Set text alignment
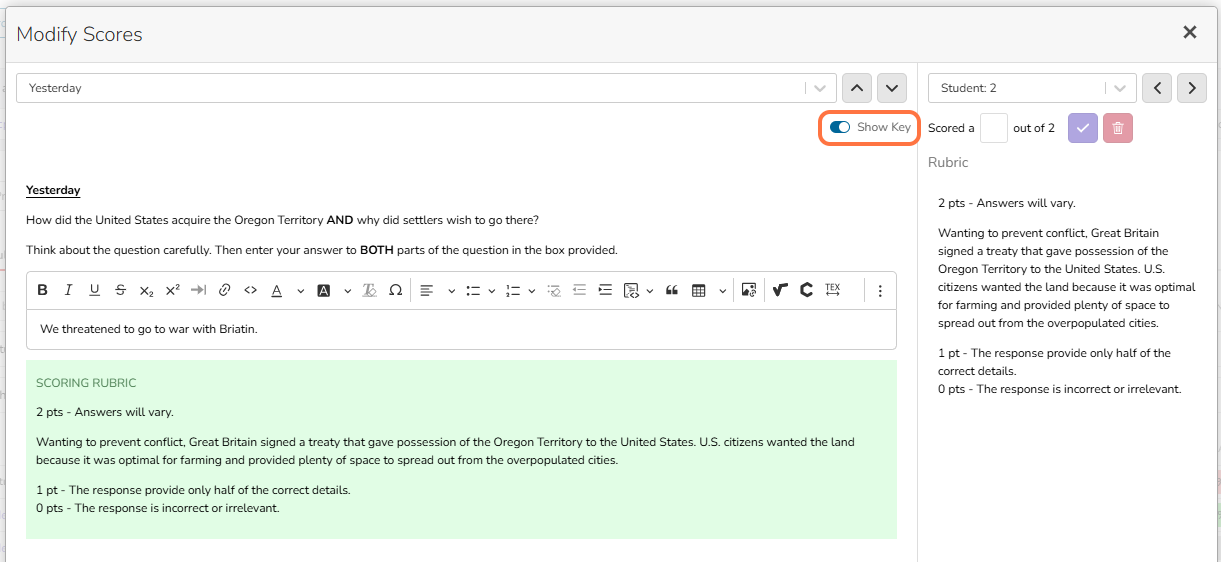Screen dimensions: 1221x562 pyautogui.click(x=427, y=290)
